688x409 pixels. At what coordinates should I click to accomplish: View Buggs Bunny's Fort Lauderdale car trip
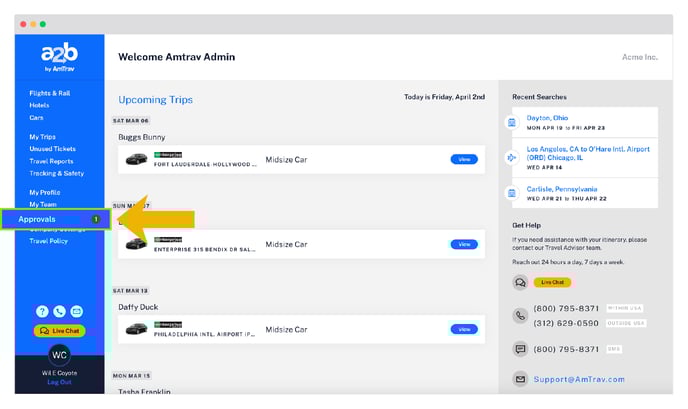pyautogui.click(x=463, y=159)
